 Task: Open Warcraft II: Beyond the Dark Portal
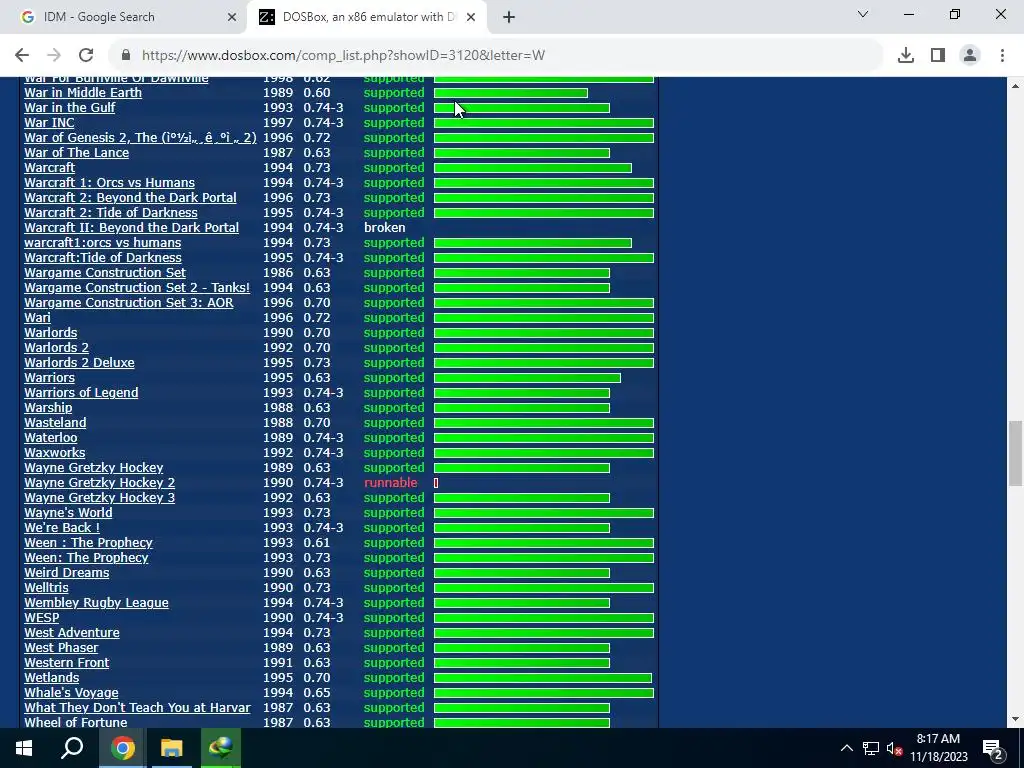(131, 228)
